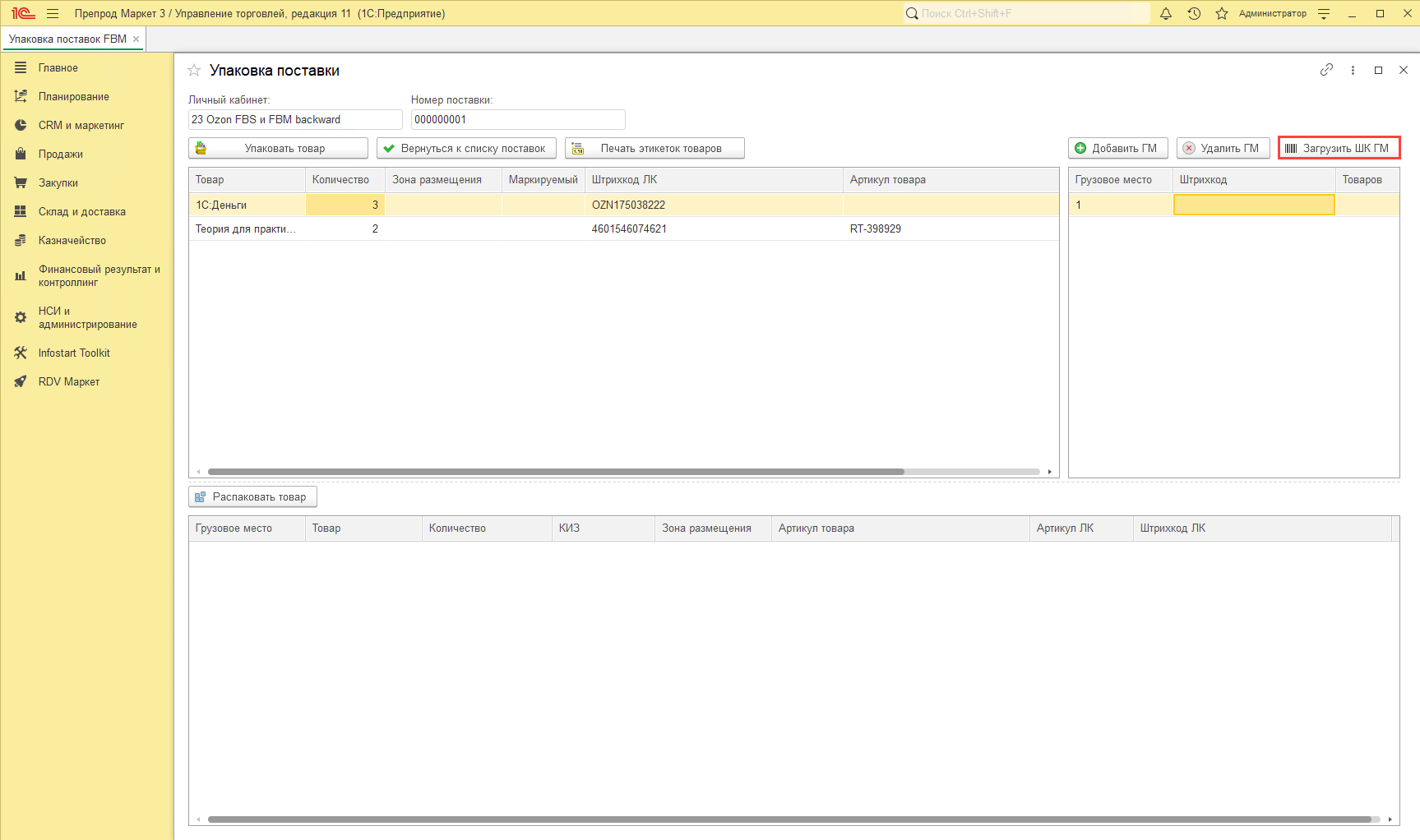
Task: Open favorites star in title bar
Action: pyautogui.click(x=1222, y=13)
